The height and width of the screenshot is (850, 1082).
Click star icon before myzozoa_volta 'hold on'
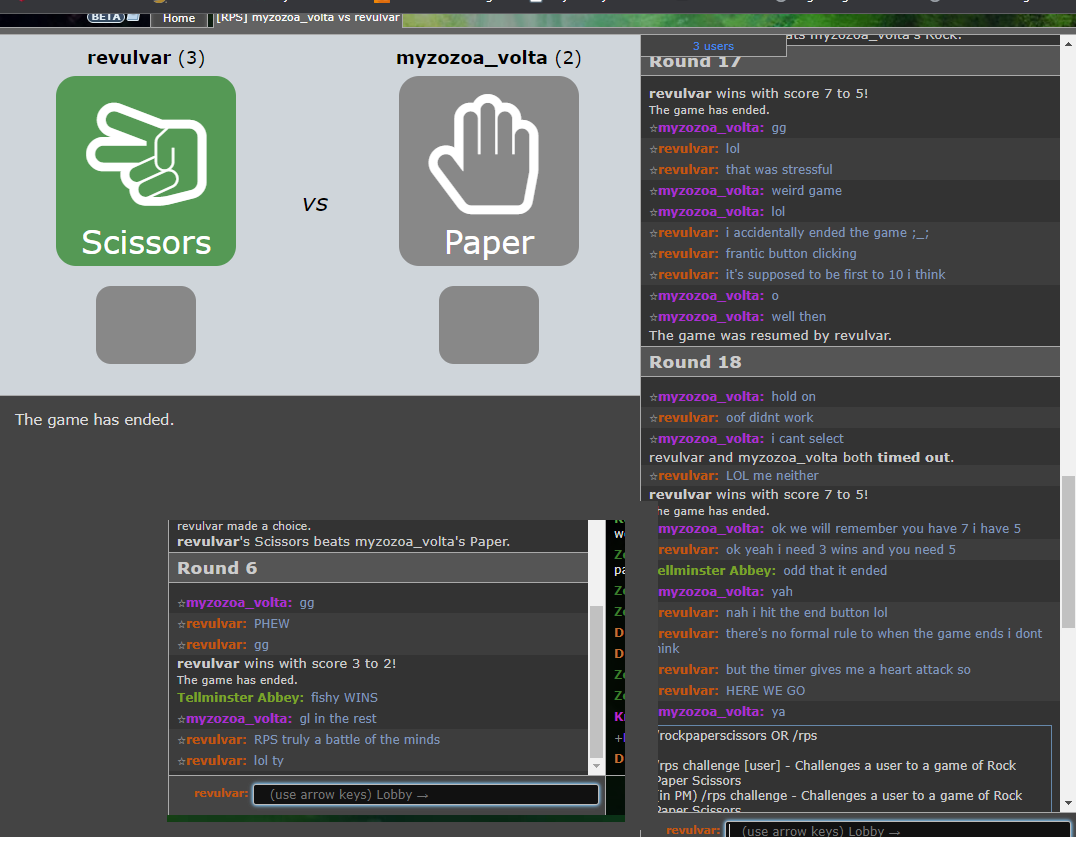(653, 397)
